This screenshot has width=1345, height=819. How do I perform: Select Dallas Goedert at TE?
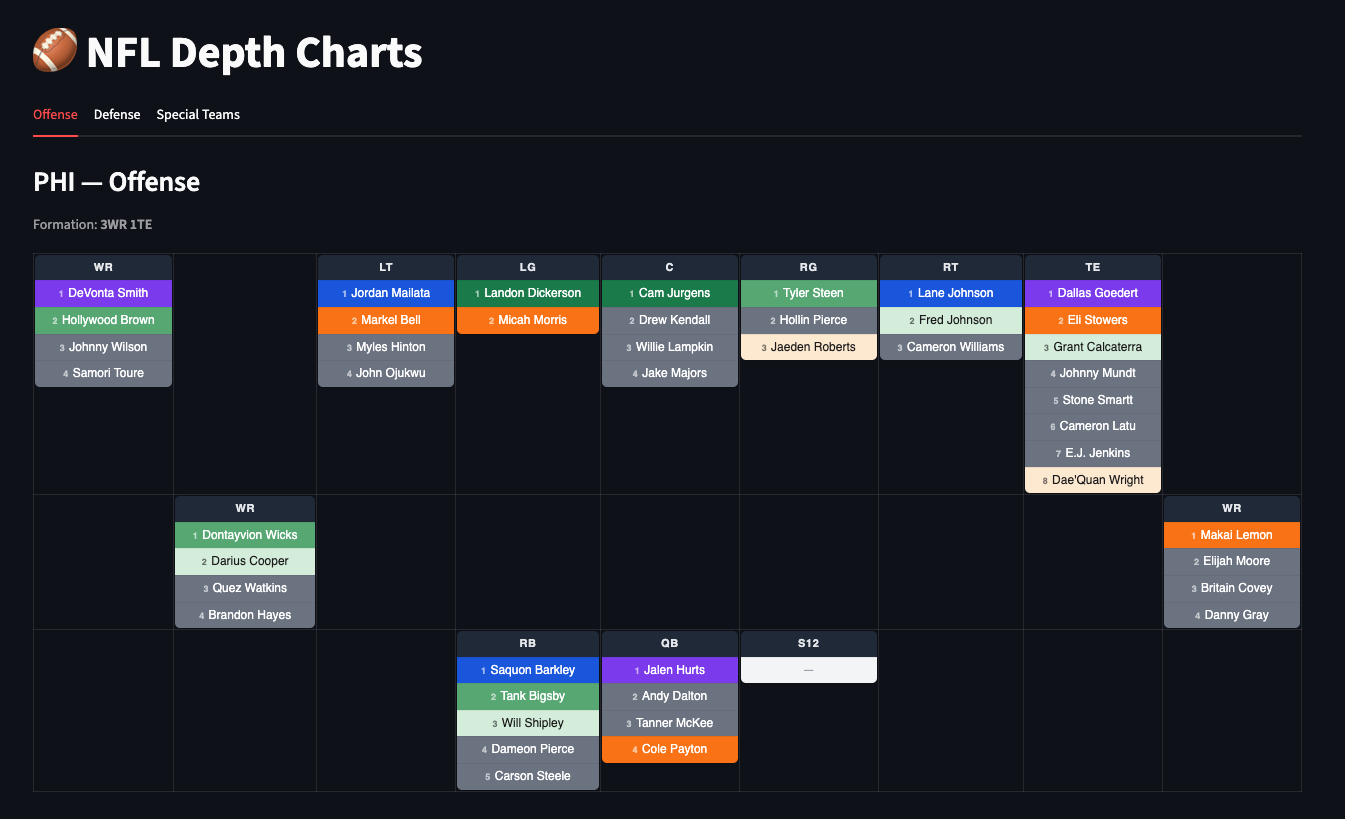pos(1093,293)
